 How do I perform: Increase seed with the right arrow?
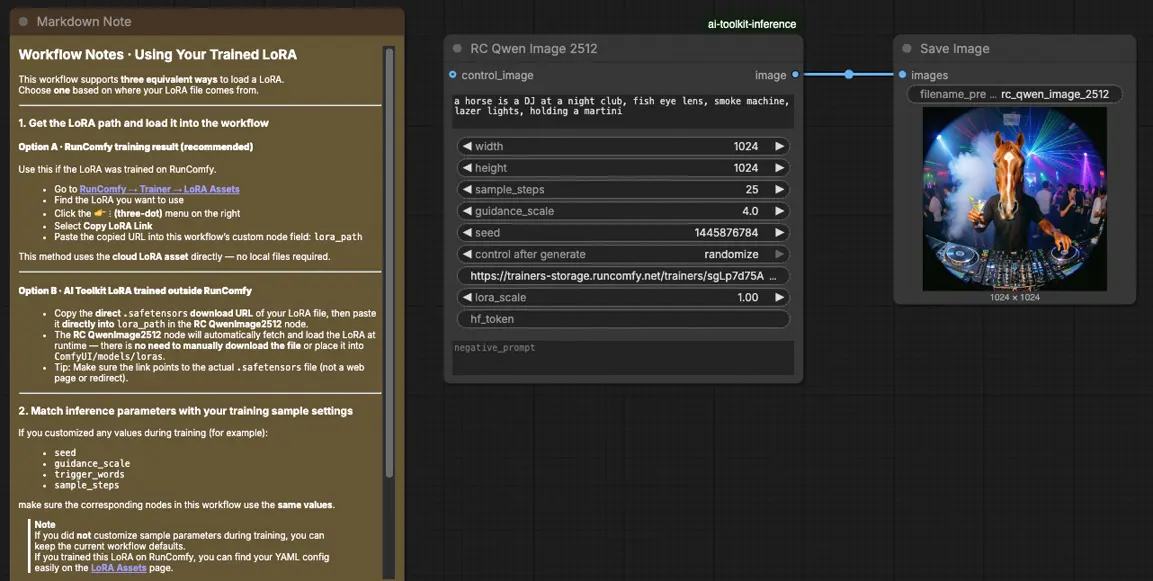tap(779, 232)
